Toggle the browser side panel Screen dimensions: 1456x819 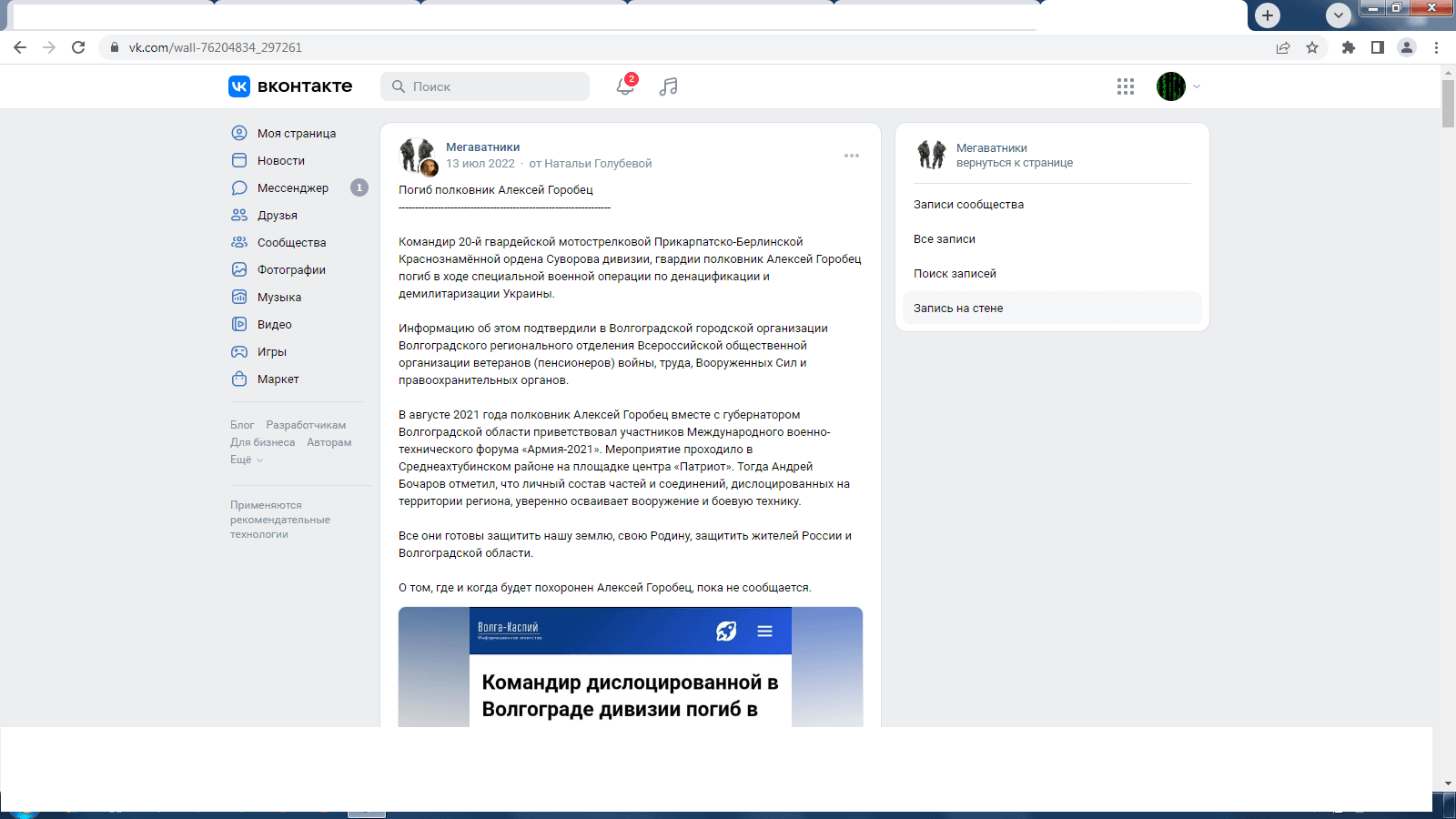coord(1378,47)
